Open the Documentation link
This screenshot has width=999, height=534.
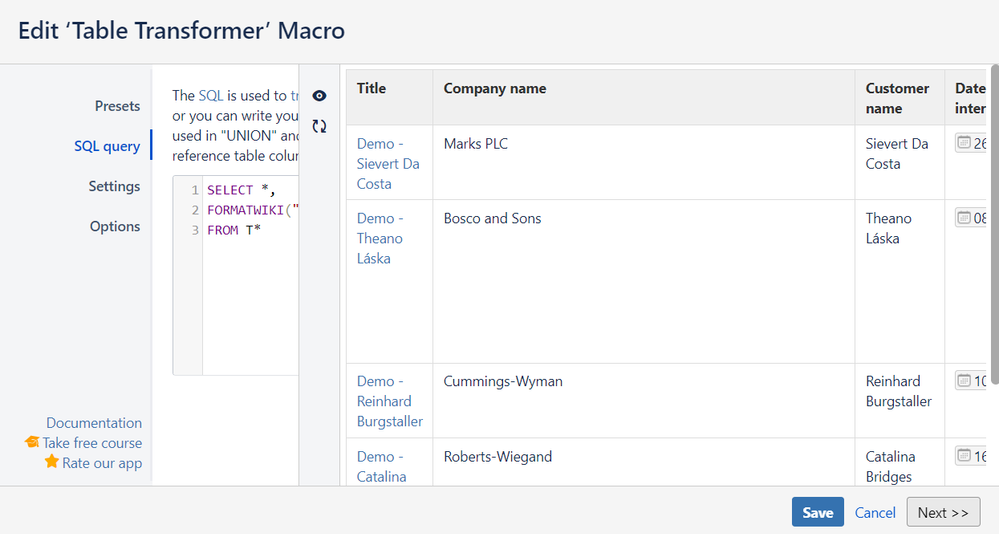[94, 423]
